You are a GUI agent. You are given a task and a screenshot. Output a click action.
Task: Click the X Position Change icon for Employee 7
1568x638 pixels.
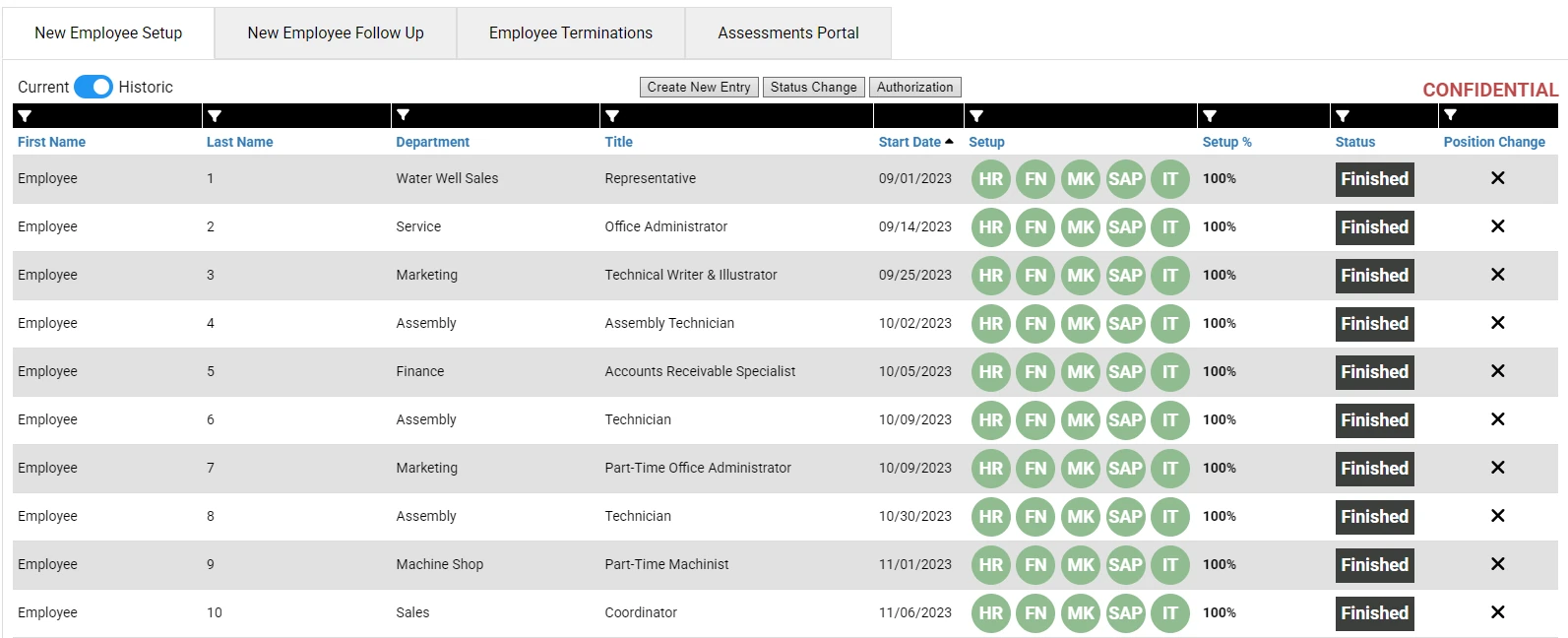point(1497,468)
